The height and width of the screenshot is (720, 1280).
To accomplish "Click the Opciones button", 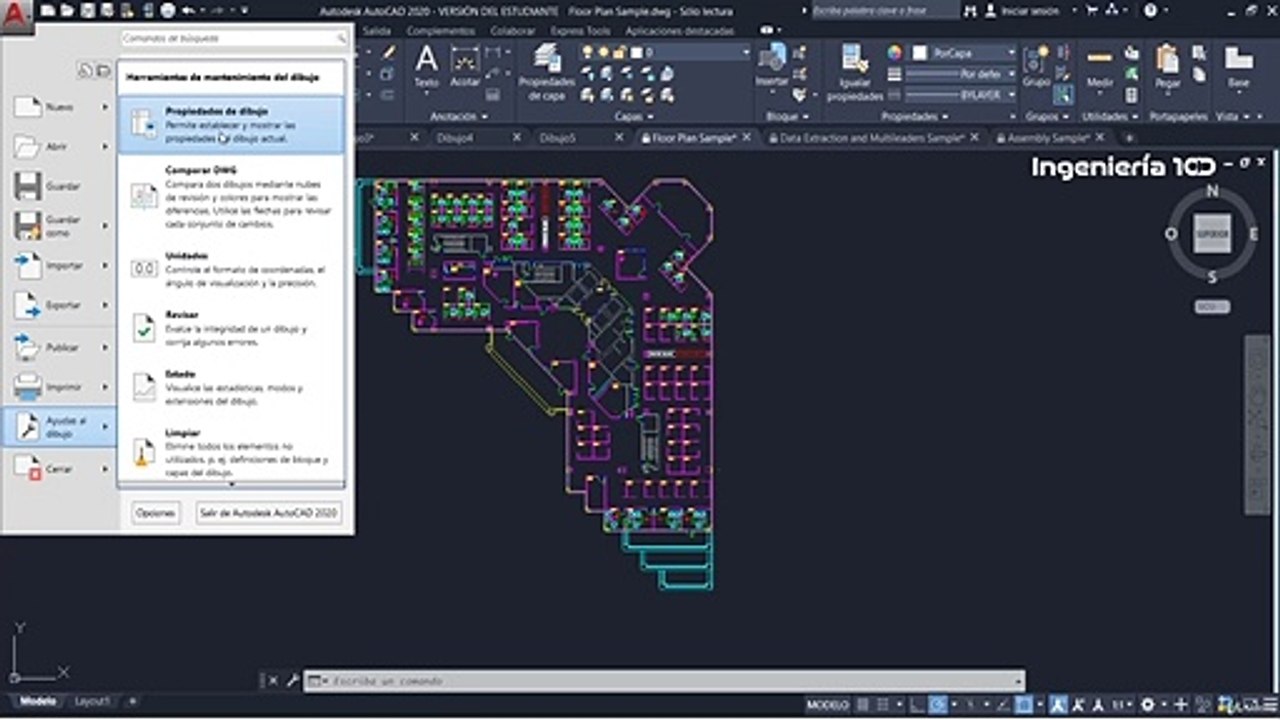I will point(156,513).
